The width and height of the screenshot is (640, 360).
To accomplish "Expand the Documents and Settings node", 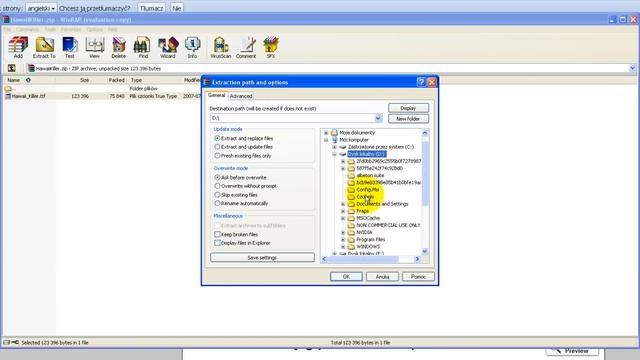I will pos(343,204).
